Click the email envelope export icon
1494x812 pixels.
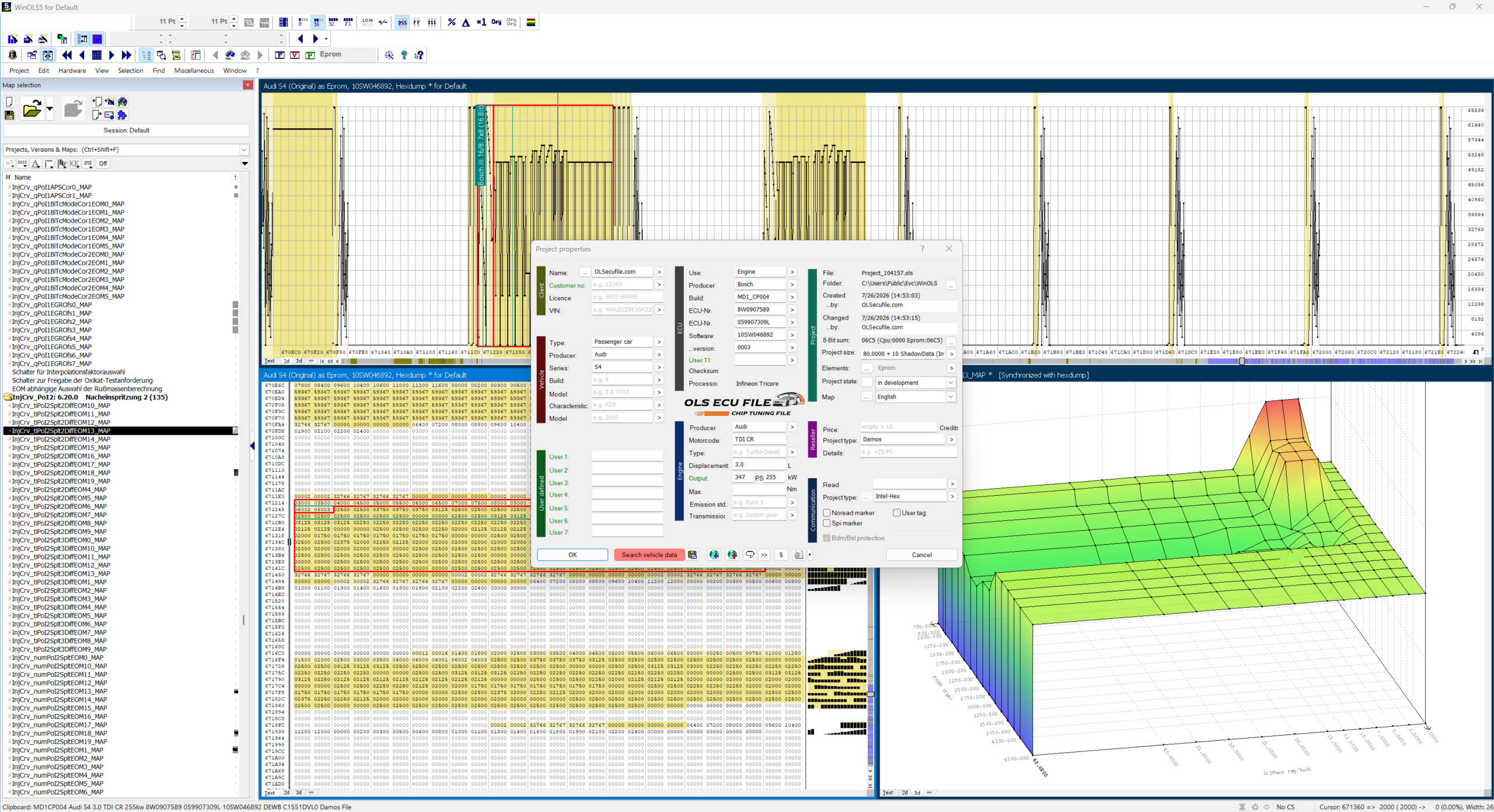point(109,115)
